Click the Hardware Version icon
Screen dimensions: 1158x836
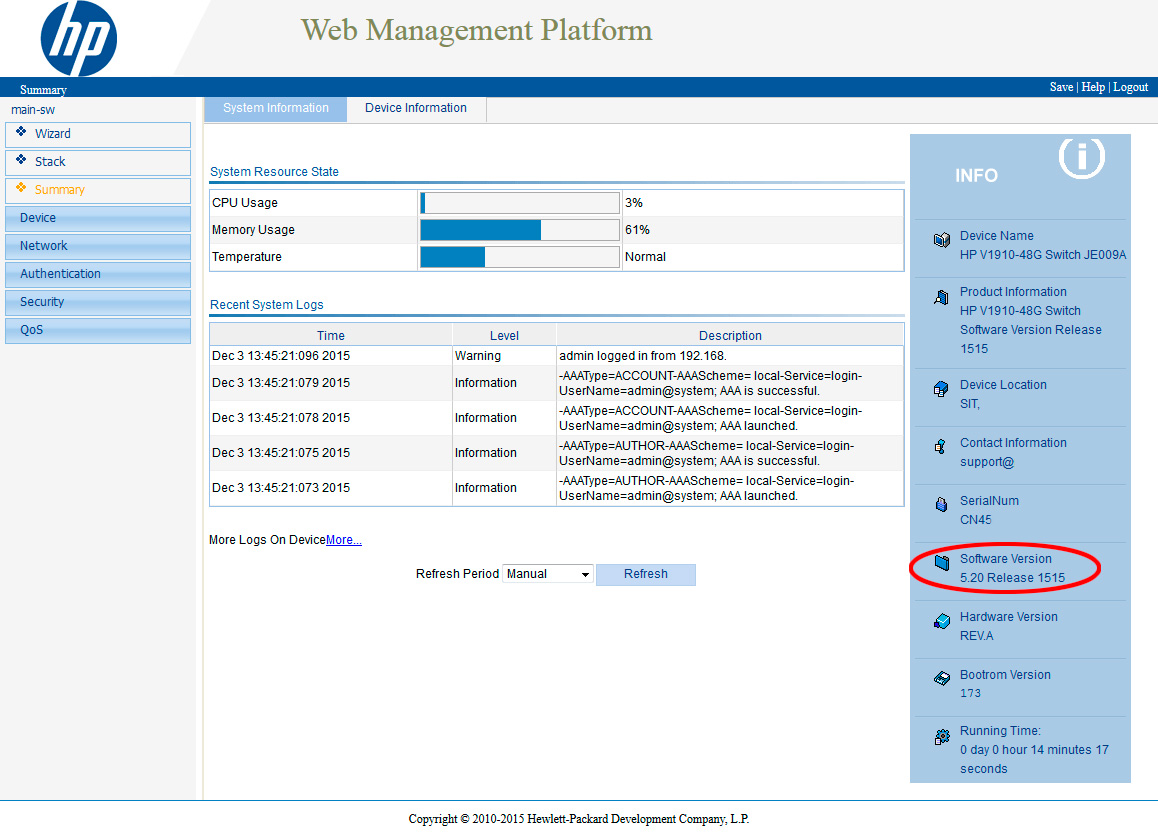(x=942, y=621)
